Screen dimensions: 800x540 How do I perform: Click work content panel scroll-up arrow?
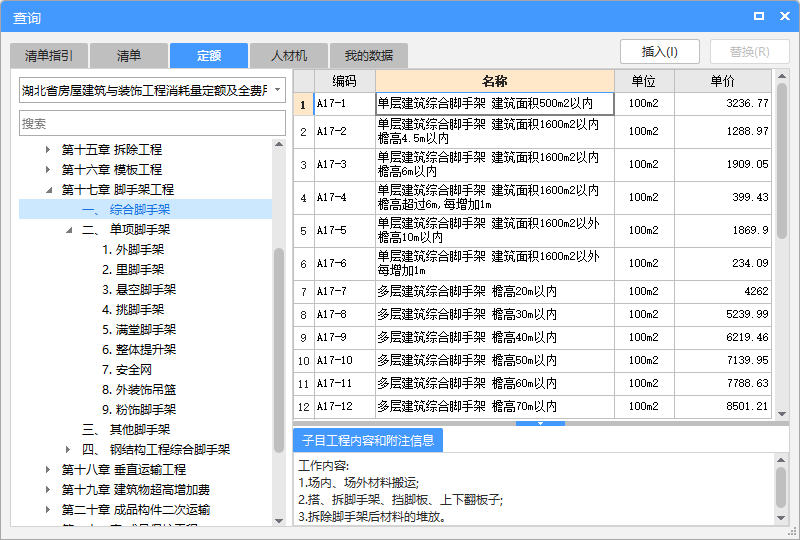pos(781,460)
